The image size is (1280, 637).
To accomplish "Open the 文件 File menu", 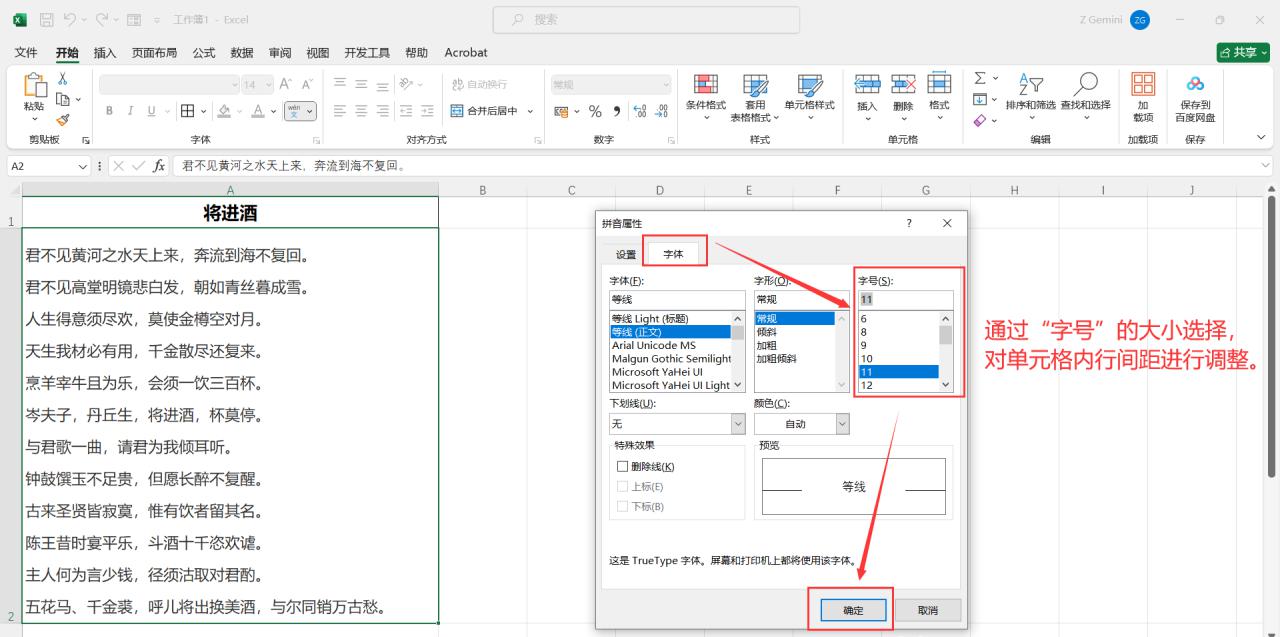I will point(26,53).
